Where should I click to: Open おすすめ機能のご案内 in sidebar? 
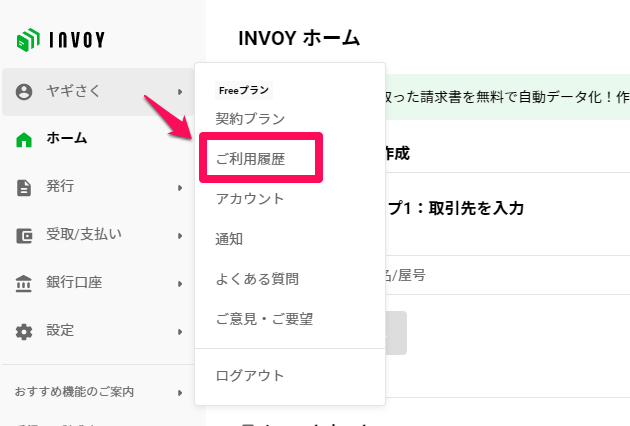click(x=74, y=392)
